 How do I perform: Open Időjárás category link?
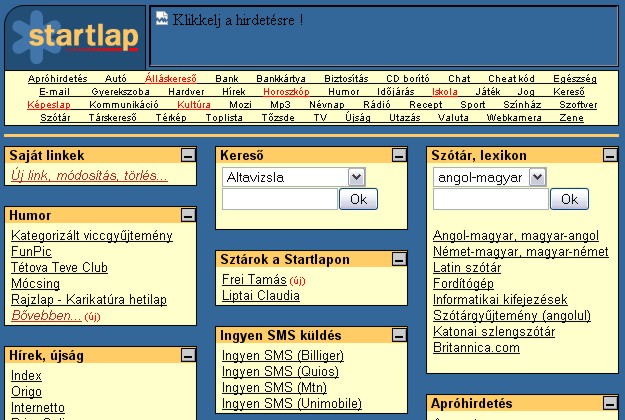click(x=396, y=92)
